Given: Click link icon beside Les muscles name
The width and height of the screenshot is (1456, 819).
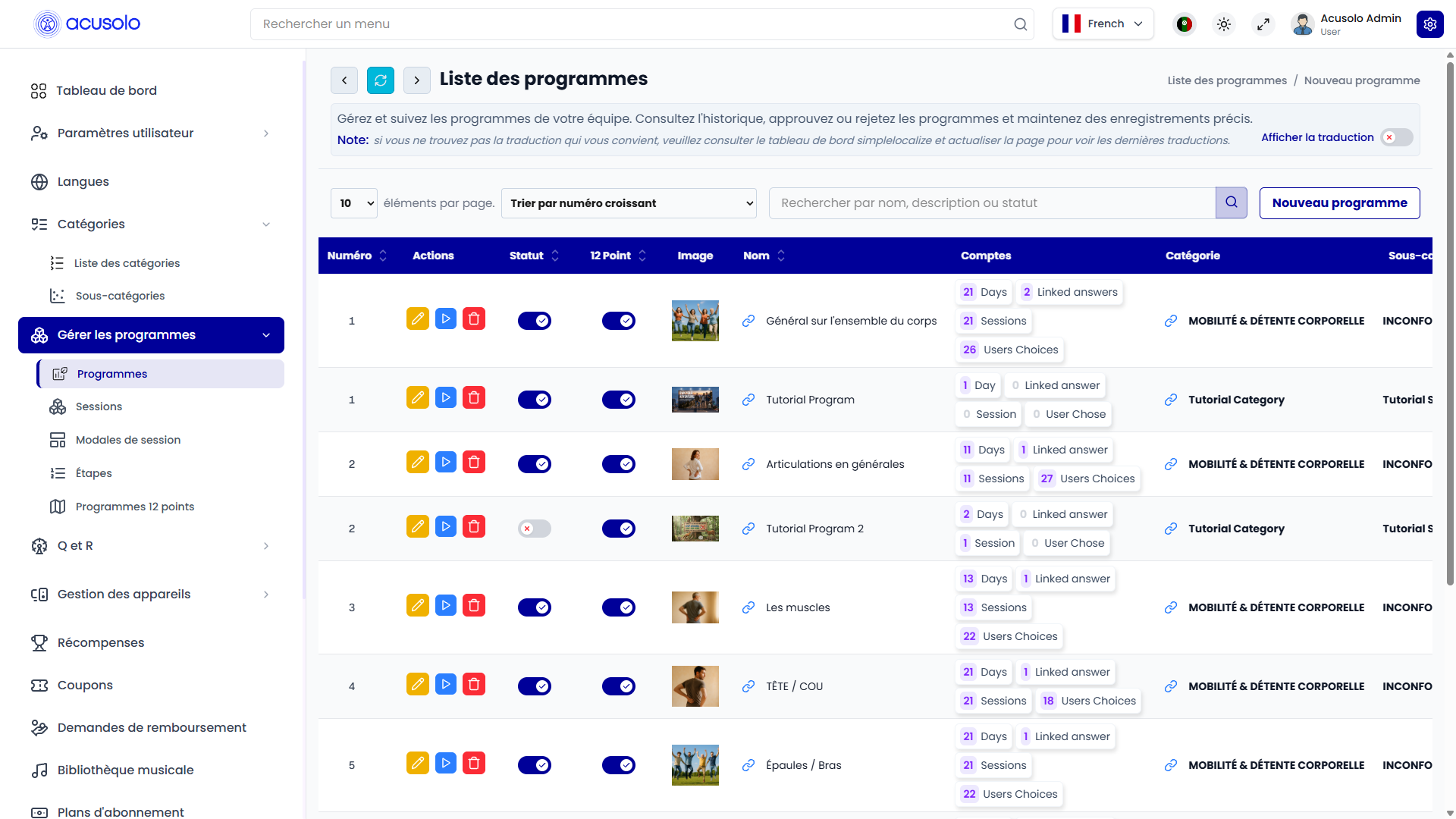Looking at the screenshot, I should pyautogui.click(x=748, y=607).
